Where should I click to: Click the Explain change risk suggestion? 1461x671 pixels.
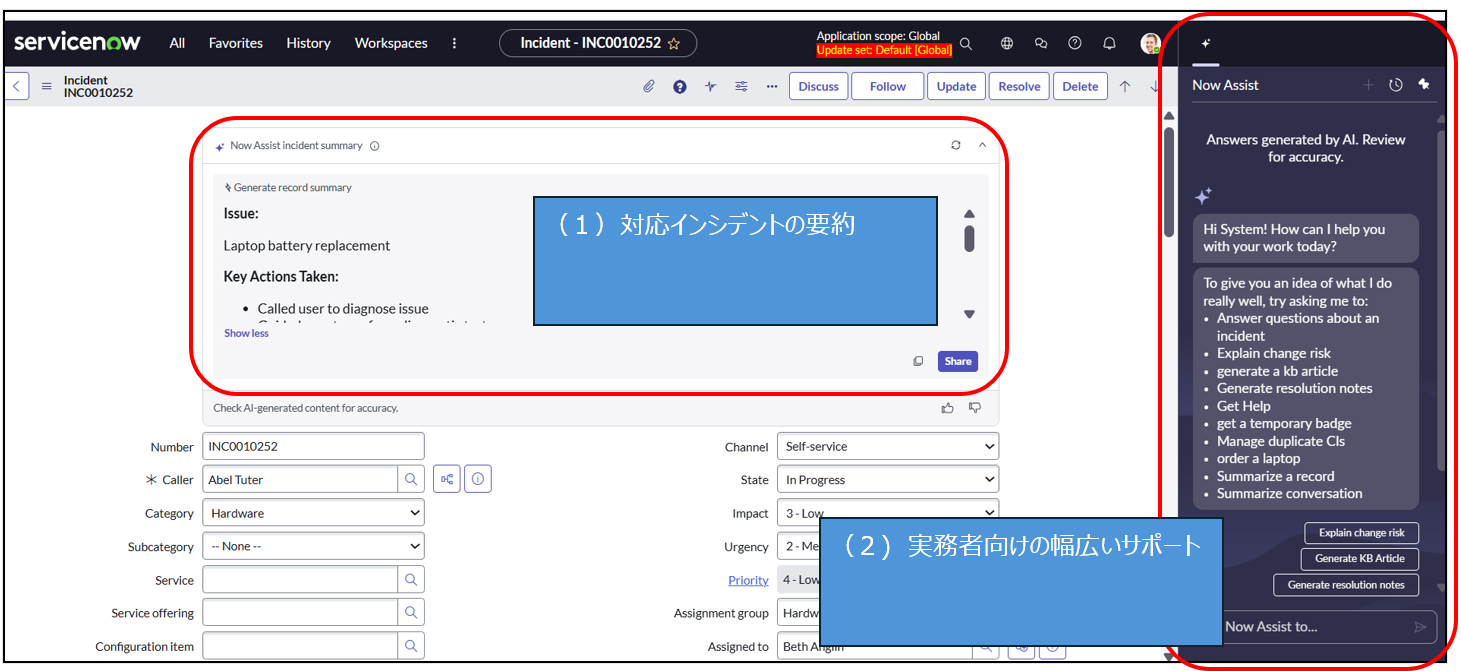pyautogui.click(x=1361, y=533)
